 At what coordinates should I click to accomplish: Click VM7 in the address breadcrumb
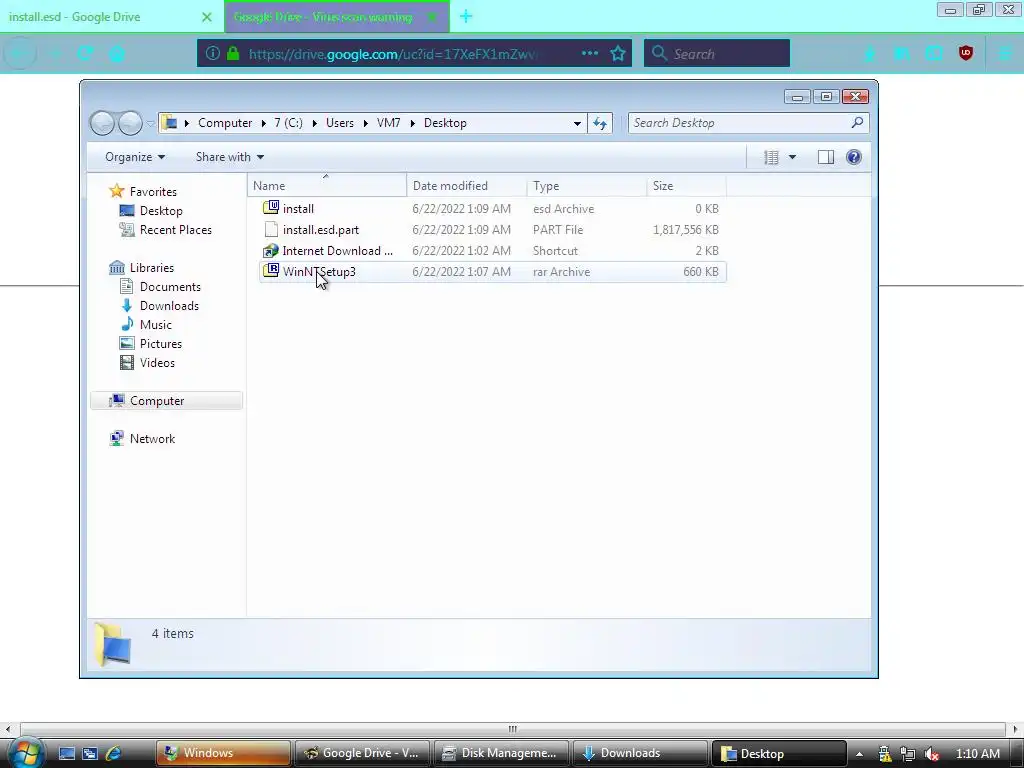[x=389, y=123]
